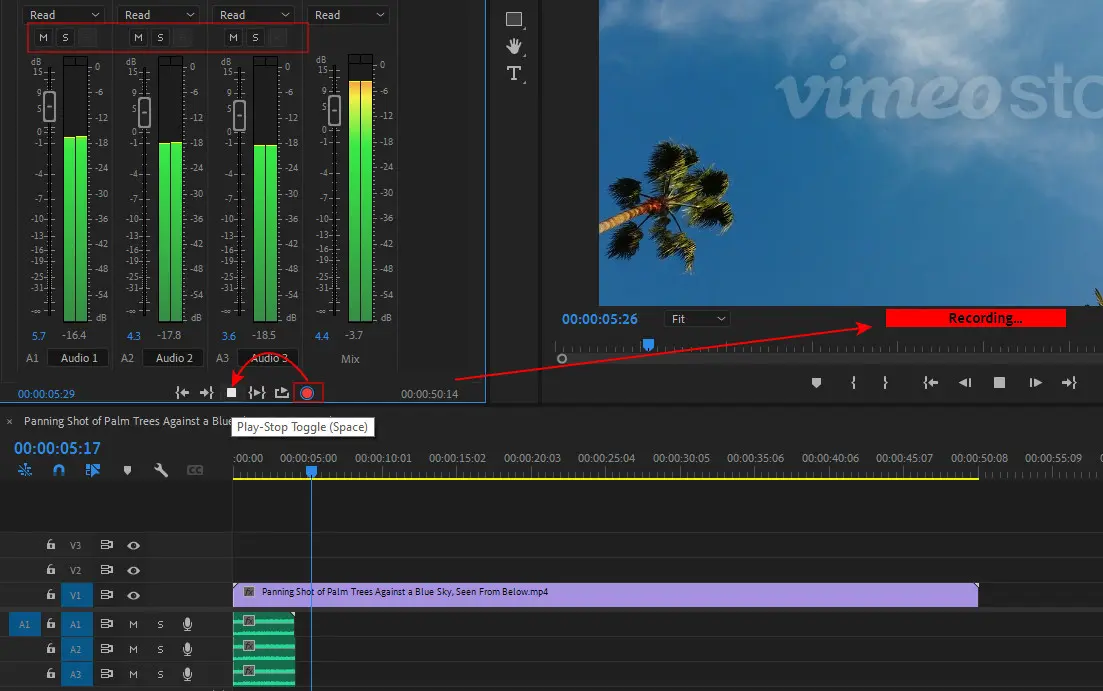The height and width of the screenshot is (691, 1103).
Task: Toggle A1 source patching button
Action: click(x=25, y=624)
